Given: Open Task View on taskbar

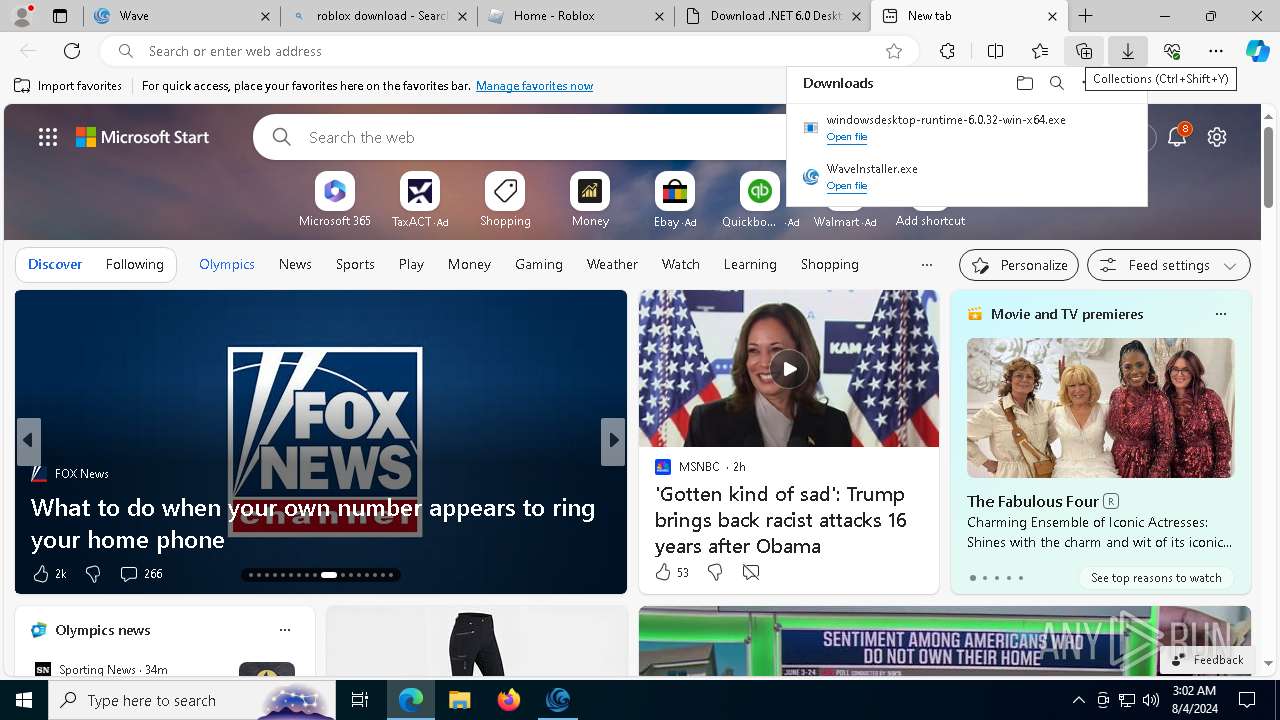Looking at the screenshot, I should 360,700.
